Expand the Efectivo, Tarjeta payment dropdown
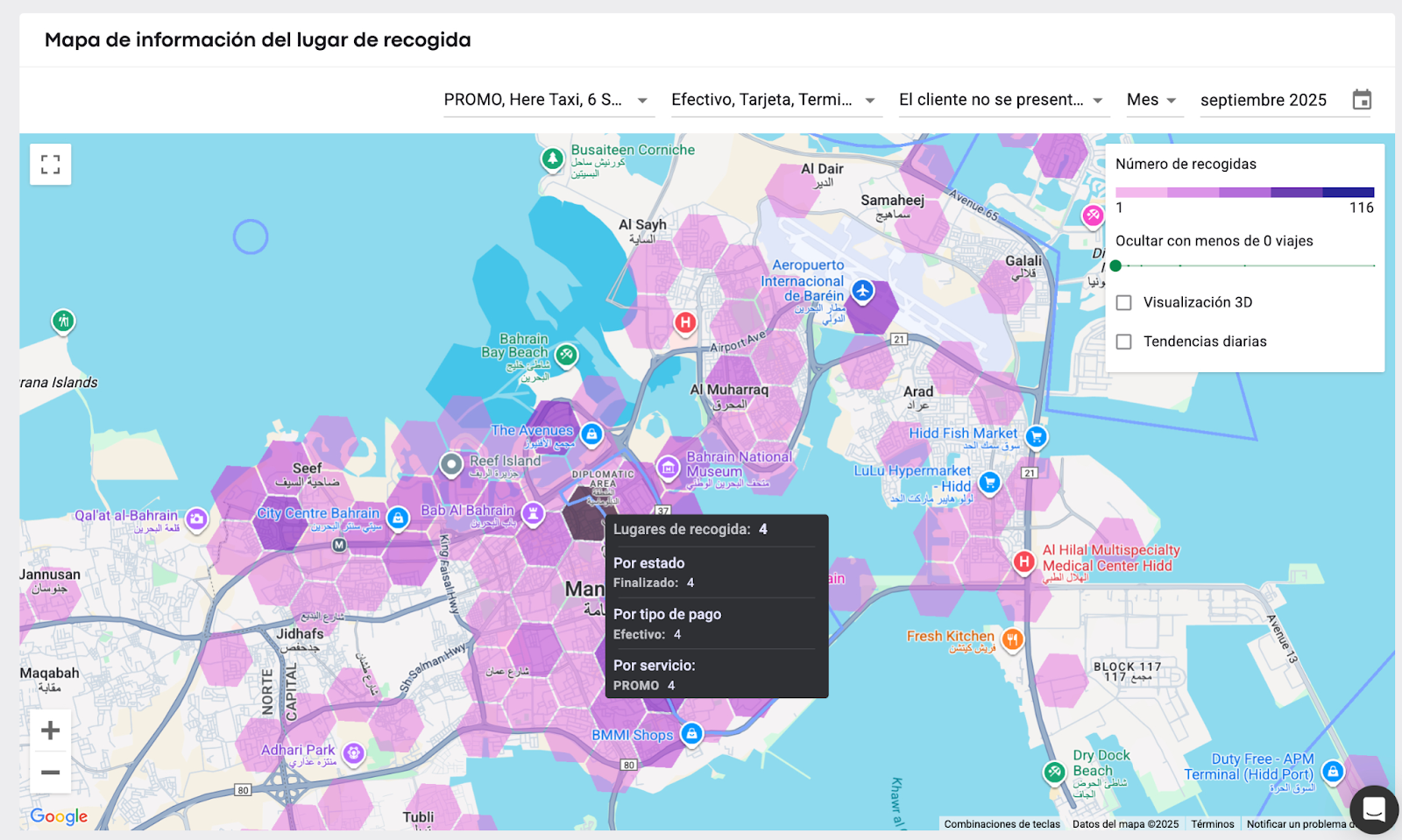Viewport: 1402px width, 840px height. click(x=775, y=100)
